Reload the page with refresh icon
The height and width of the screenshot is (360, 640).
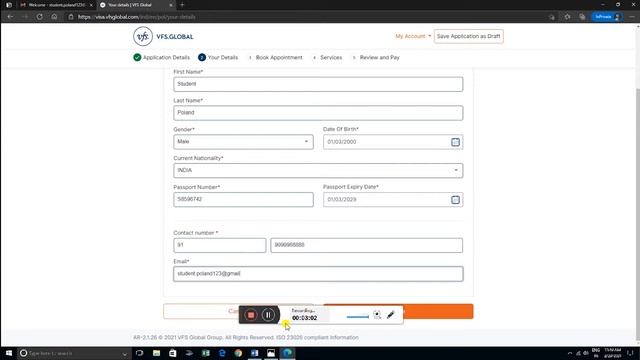click(x=40, y=17)
